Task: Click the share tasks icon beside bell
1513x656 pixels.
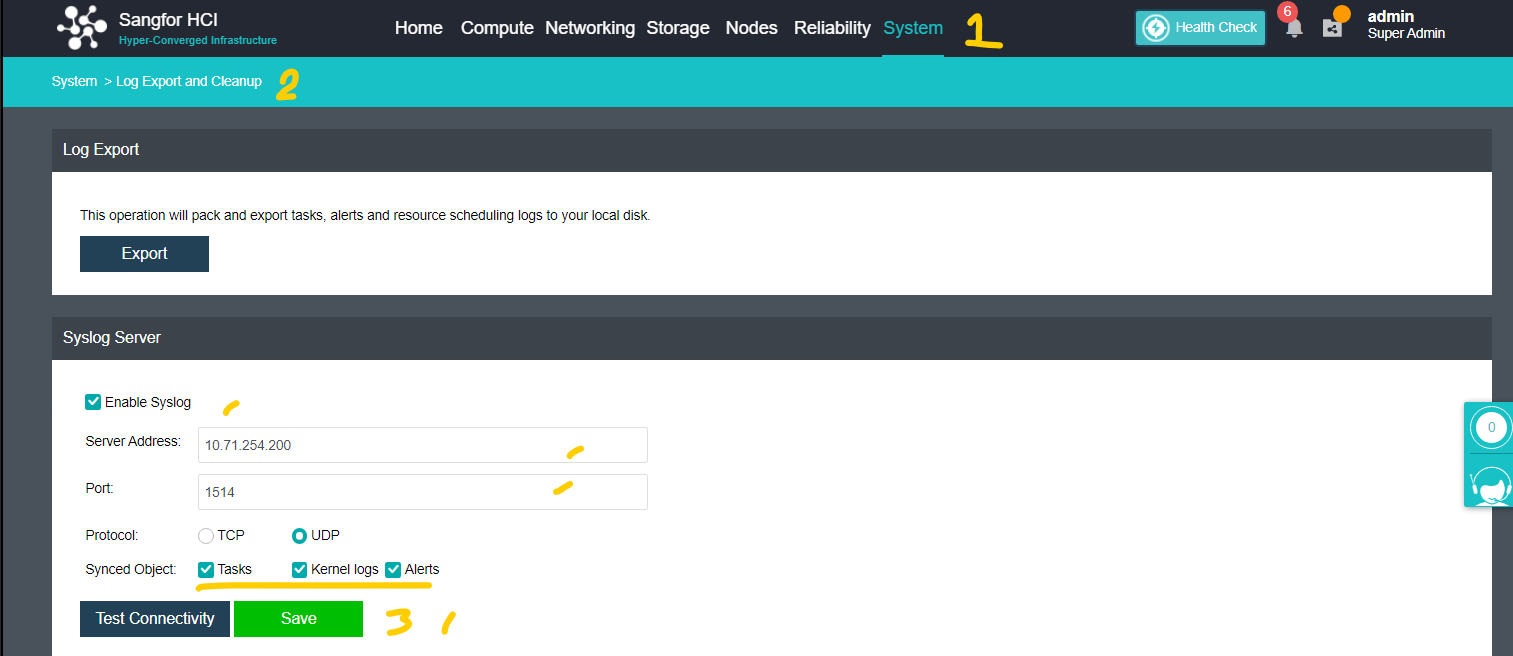Action: click(1332, 28)
